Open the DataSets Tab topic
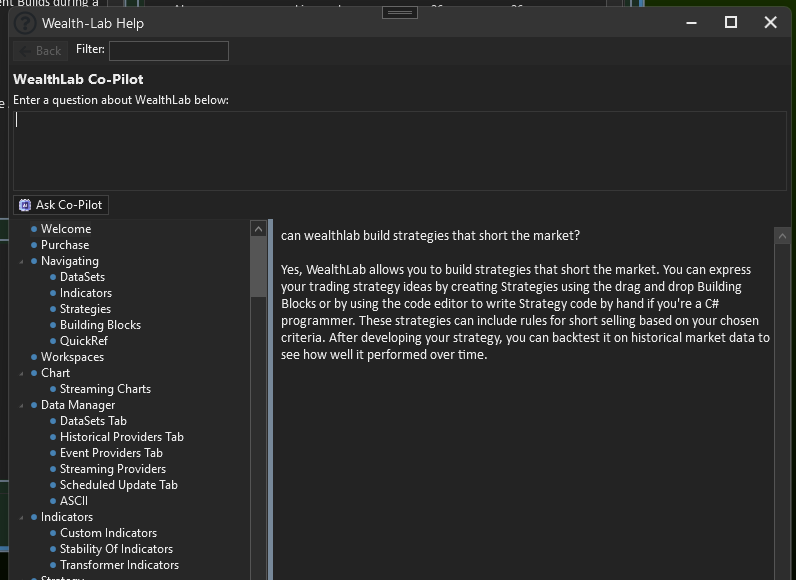The image size is (796, 580). (93, 421)
